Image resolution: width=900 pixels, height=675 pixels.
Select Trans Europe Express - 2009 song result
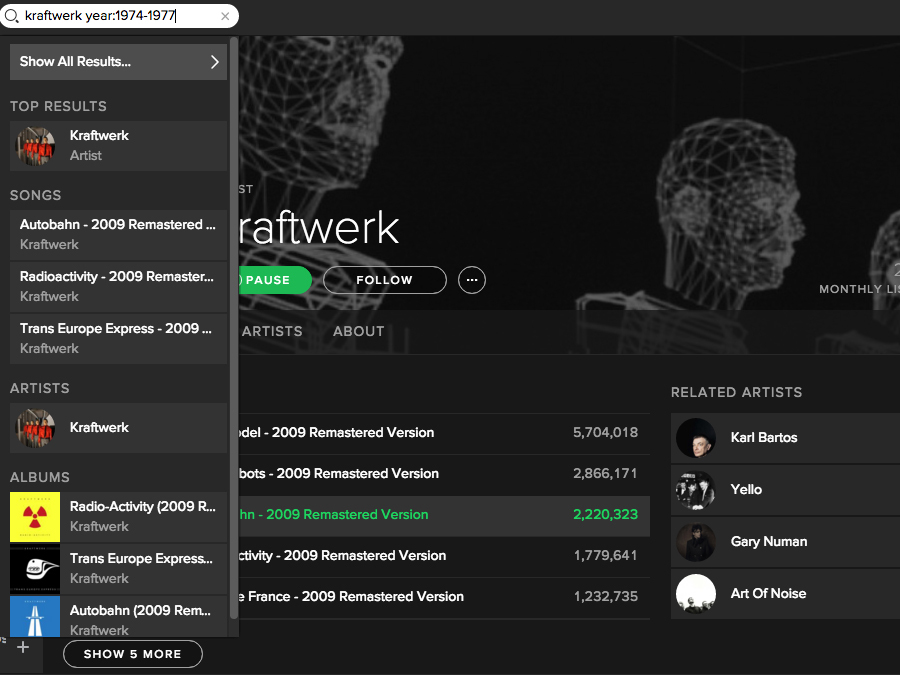tap(118, 338)
